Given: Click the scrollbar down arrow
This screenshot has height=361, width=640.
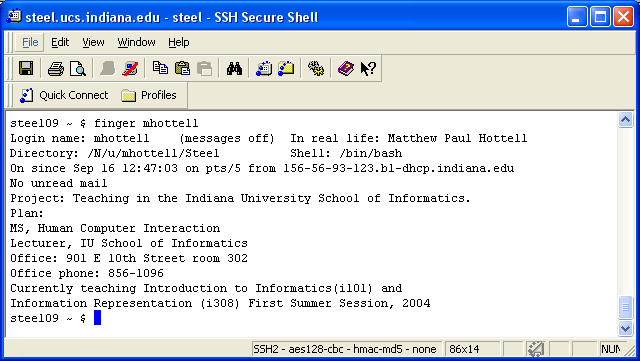Looking at the screenshot, I should (x=625, y=328).
